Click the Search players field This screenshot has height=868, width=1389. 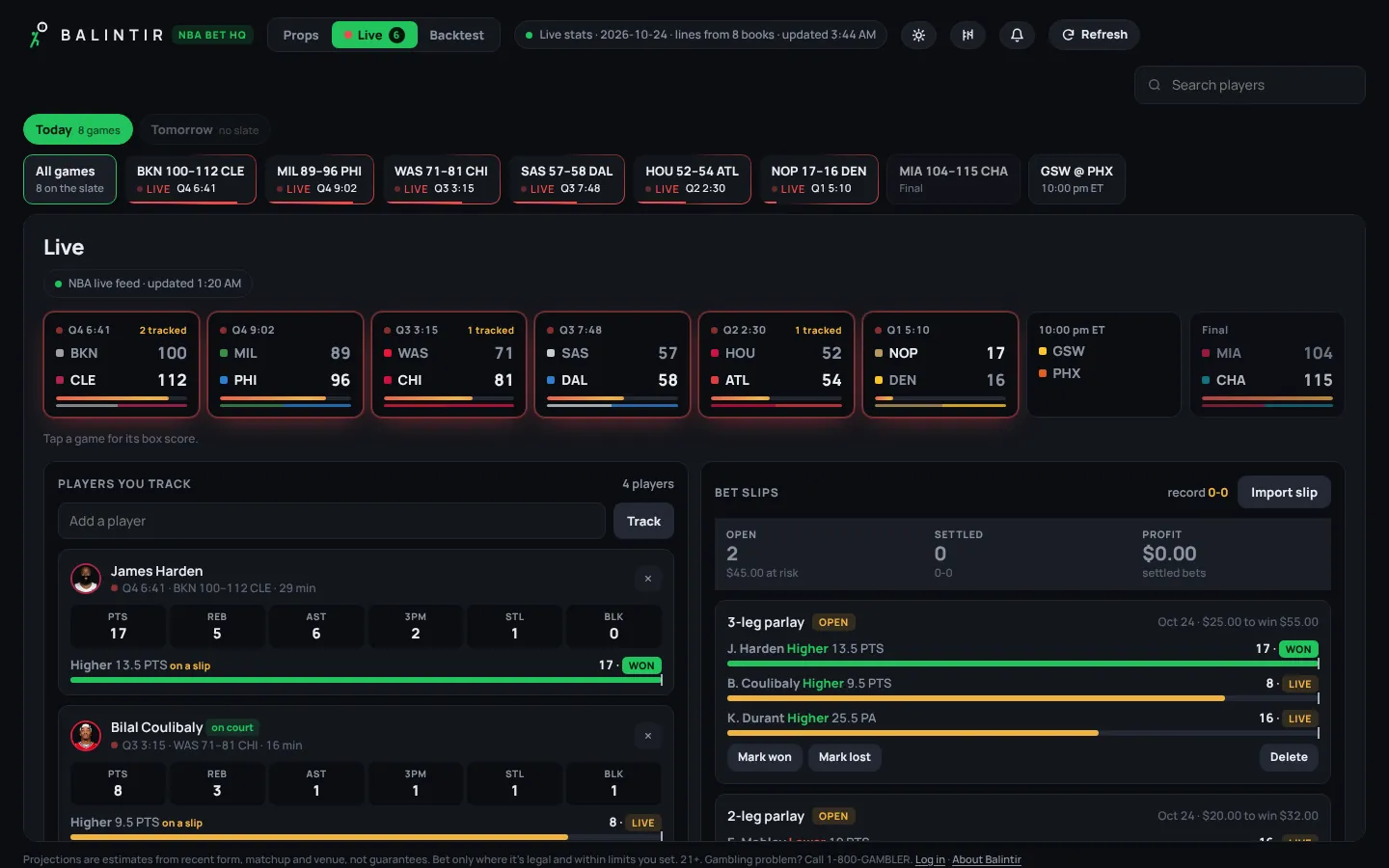click(x=1250, y=85)
